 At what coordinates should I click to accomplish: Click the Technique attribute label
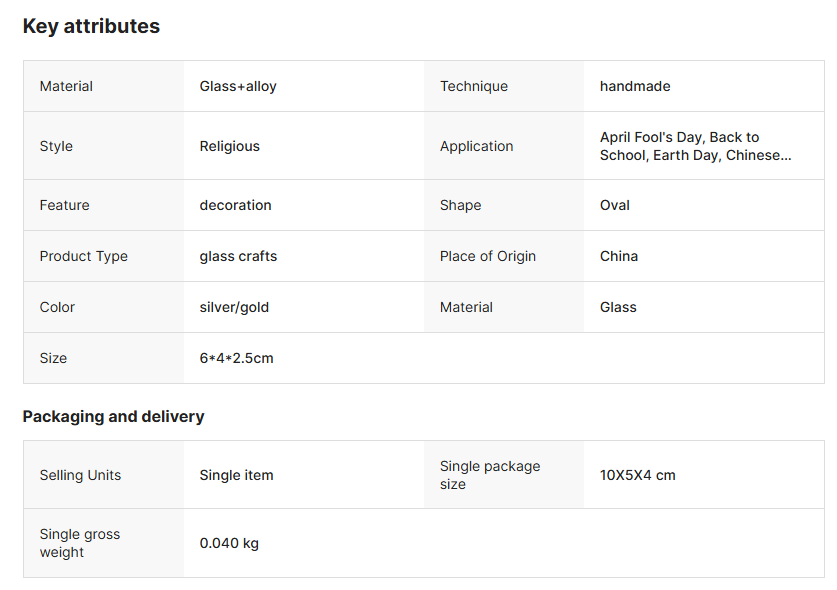(474, 87)
